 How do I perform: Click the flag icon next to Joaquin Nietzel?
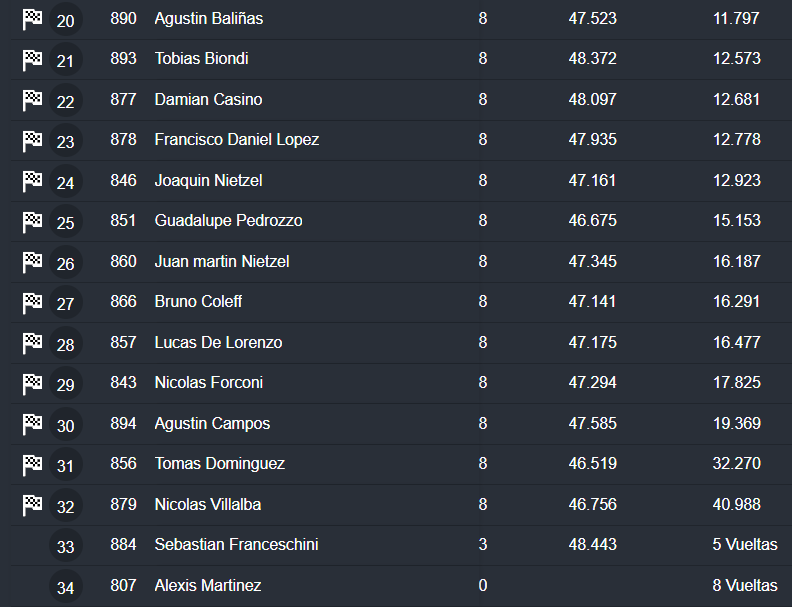point(32,180)
